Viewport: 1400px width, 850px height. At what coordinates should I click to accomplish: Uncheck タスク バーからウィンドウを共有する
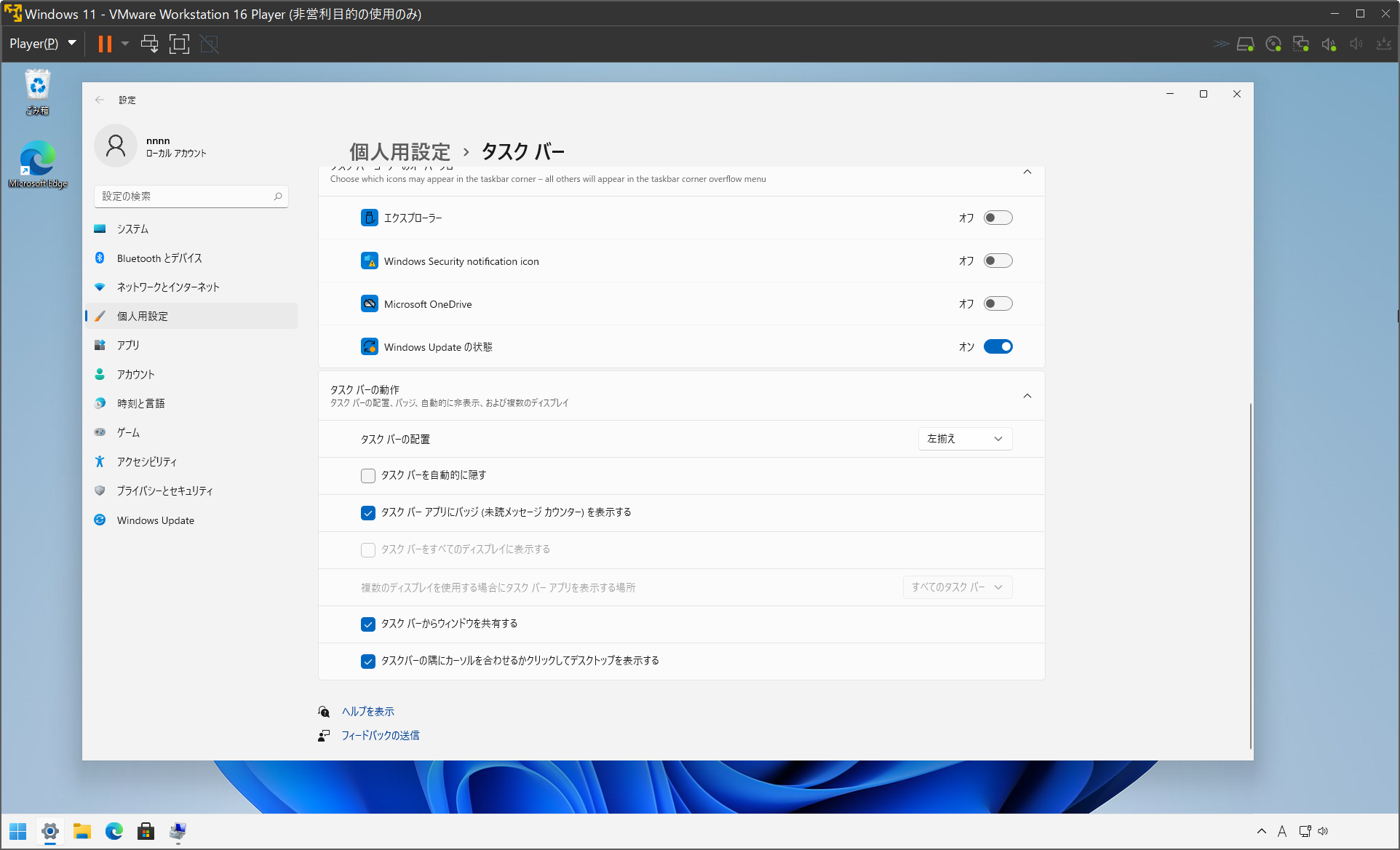point(368,624)
